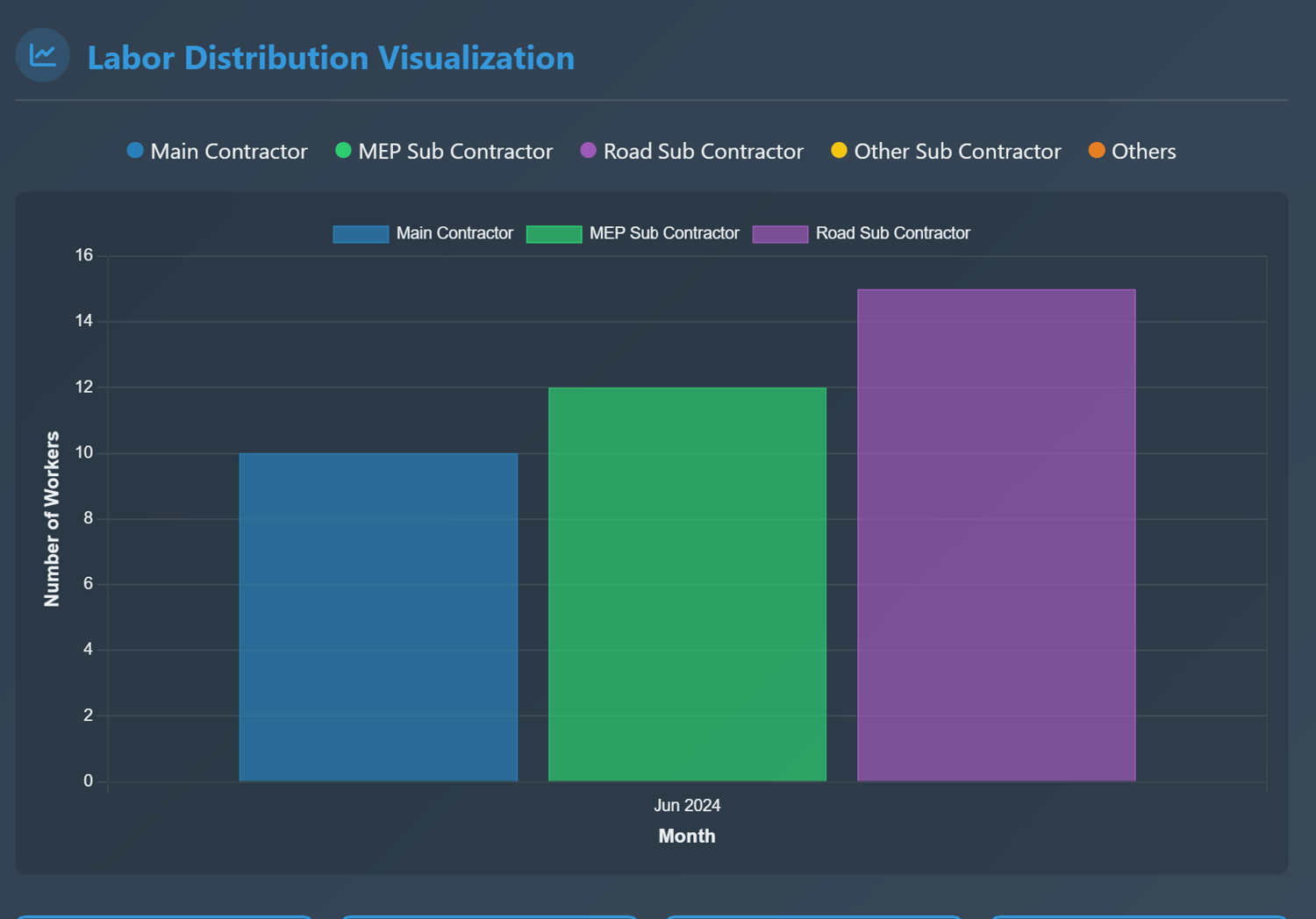Click the purple Road Sub Contractor chart swatch
This screenshot has width=1316, height=919.
(780, 234)
